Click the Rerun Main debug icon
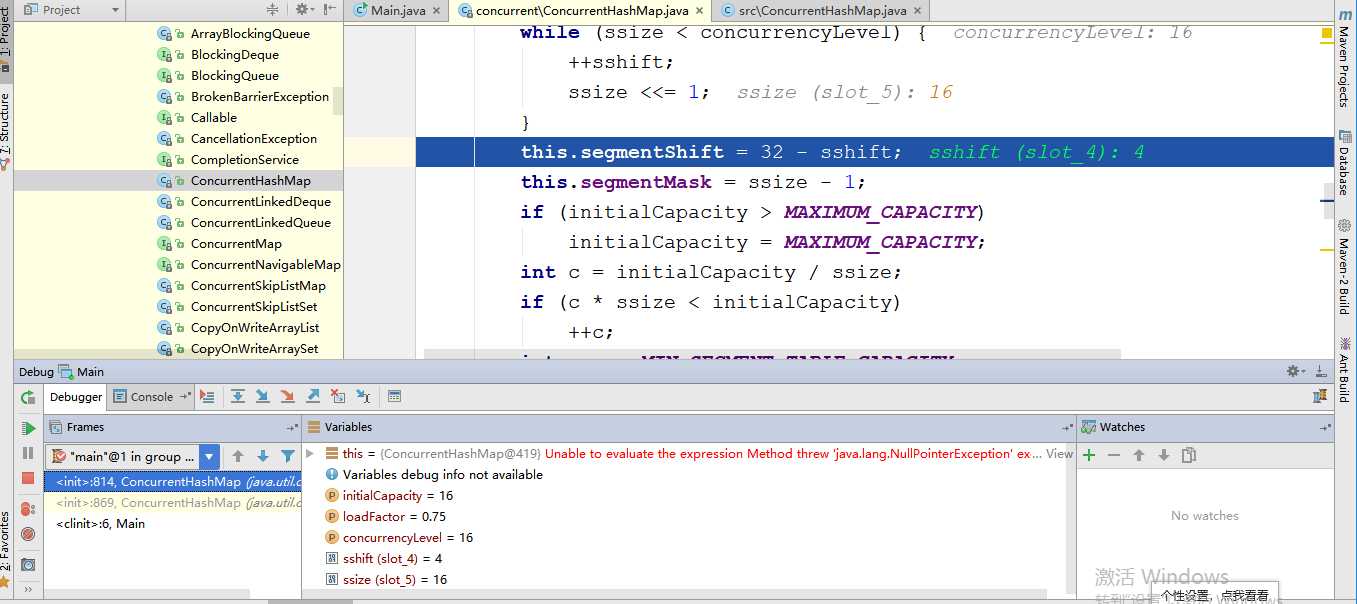This screenshot has height=604, width=1357. tap(28, 397)
